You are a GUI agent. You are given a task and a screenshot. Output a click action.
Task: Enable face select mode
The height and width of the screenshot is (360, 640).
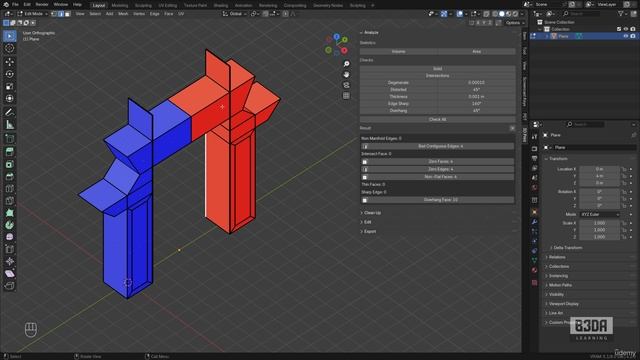point(68,14)
